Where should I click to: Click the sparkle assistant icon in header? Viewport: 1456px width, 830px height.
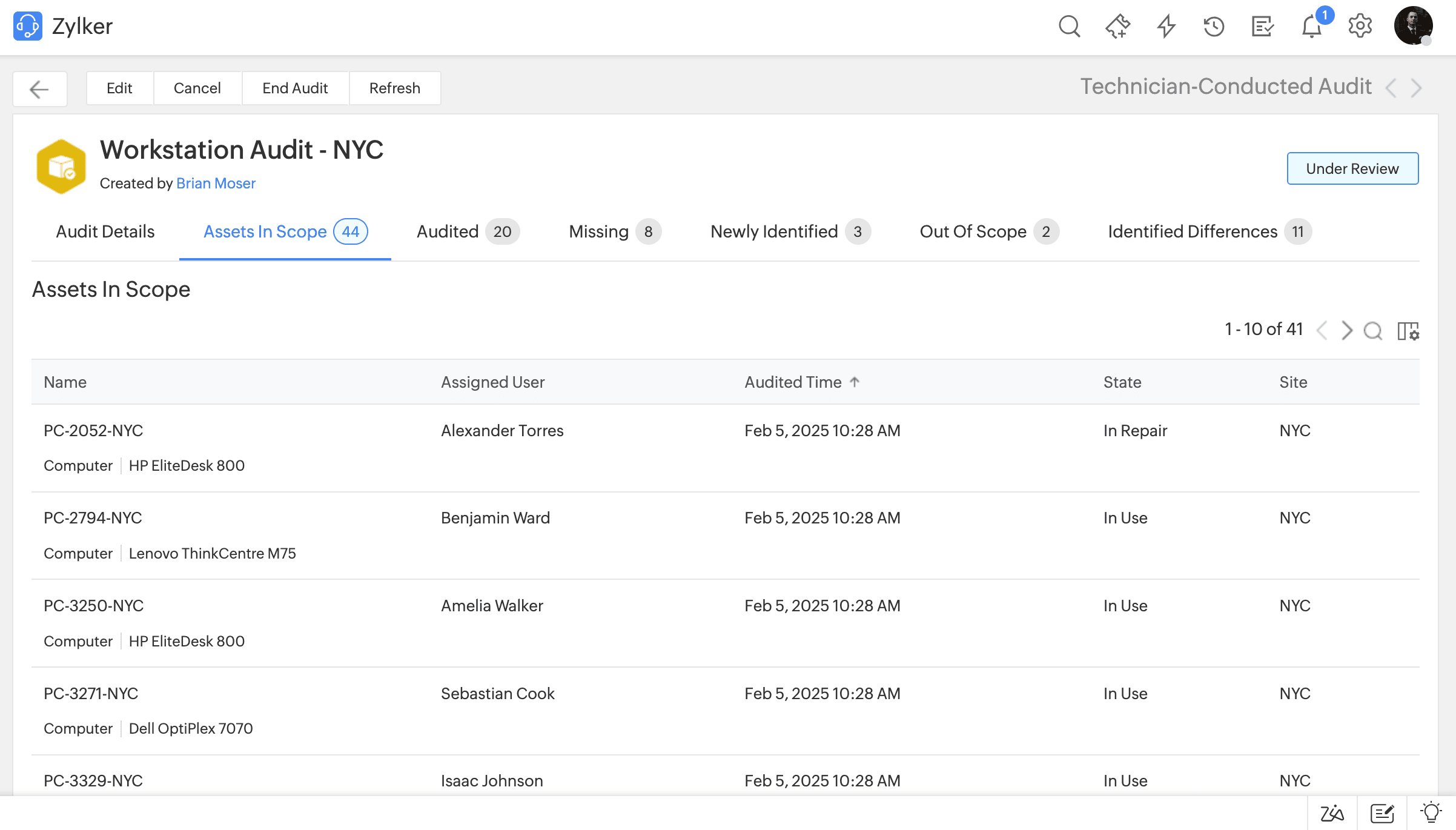coord(1117,27)
